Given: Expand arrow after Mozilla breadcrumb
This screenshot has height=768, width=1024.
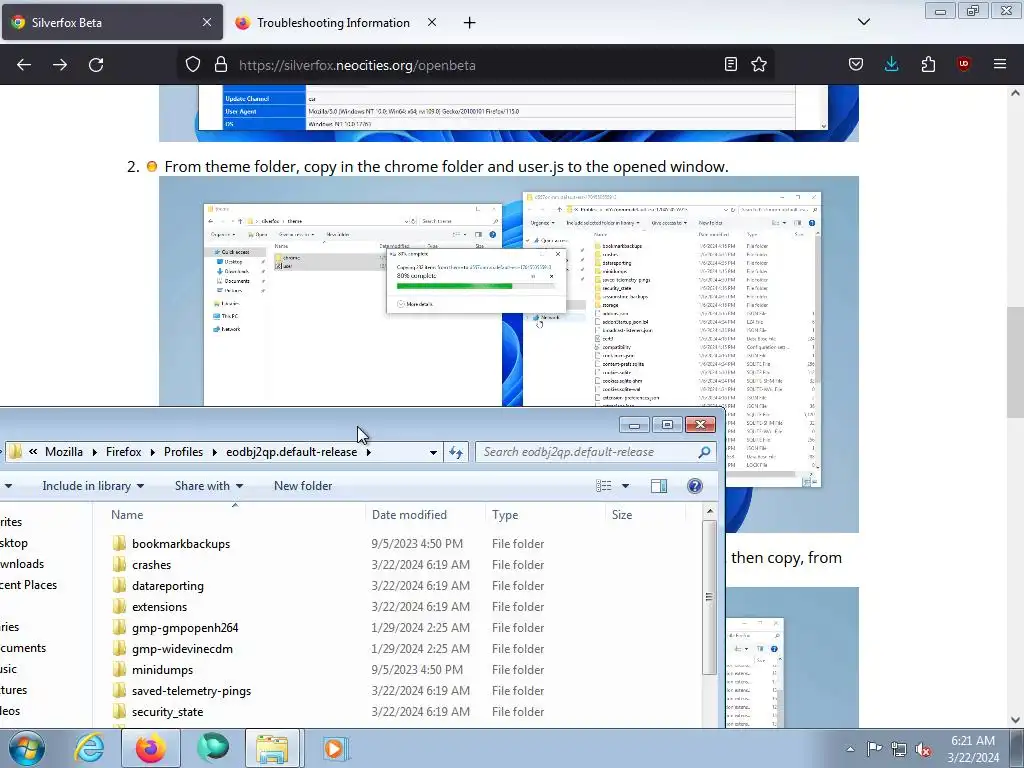Looking at the screenshot, I should [x=95, y=452].
